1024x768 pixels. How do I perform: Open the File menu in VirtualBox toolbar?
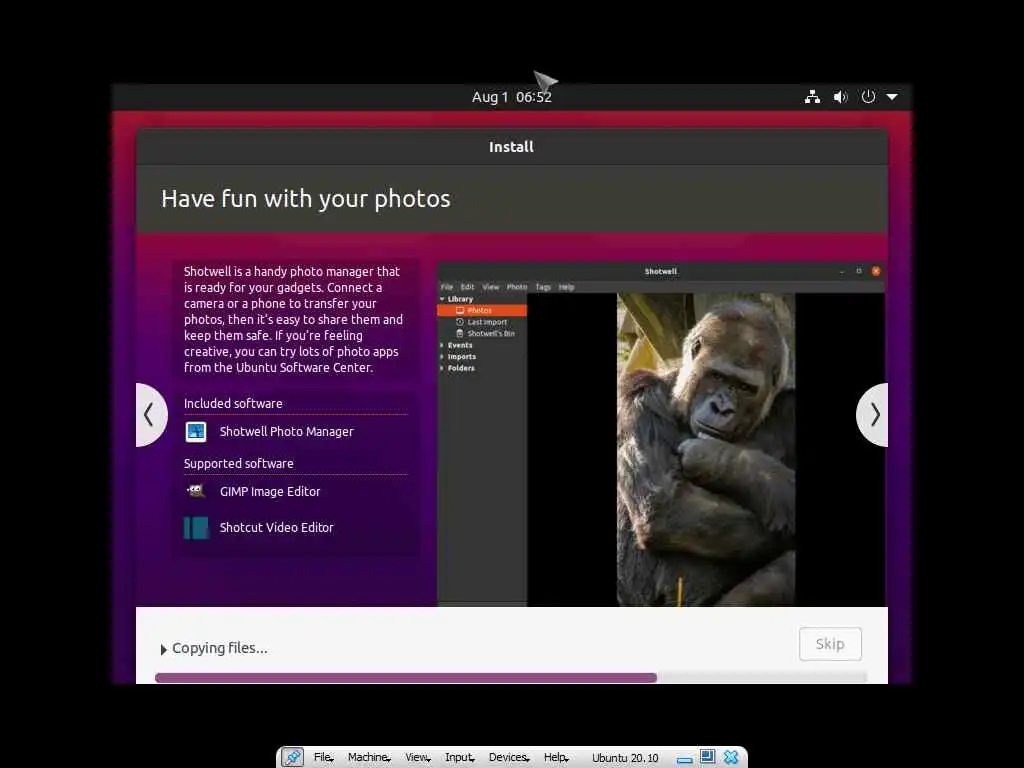(323, 757)
